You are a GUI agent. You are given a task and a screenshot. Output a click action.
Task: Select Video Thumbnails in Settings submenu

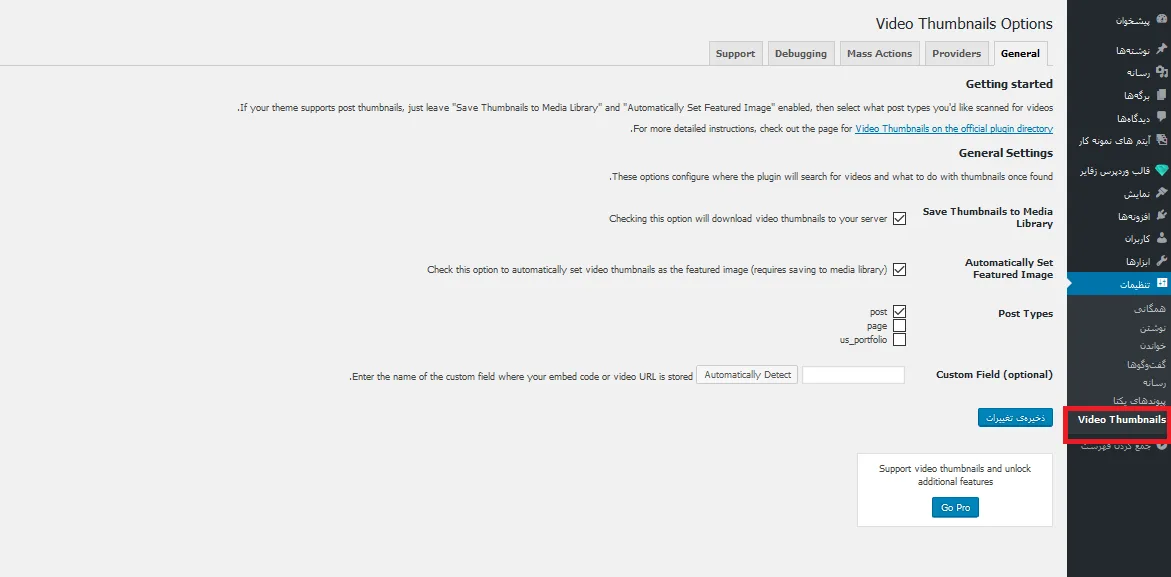click(x=1122, y=420)
